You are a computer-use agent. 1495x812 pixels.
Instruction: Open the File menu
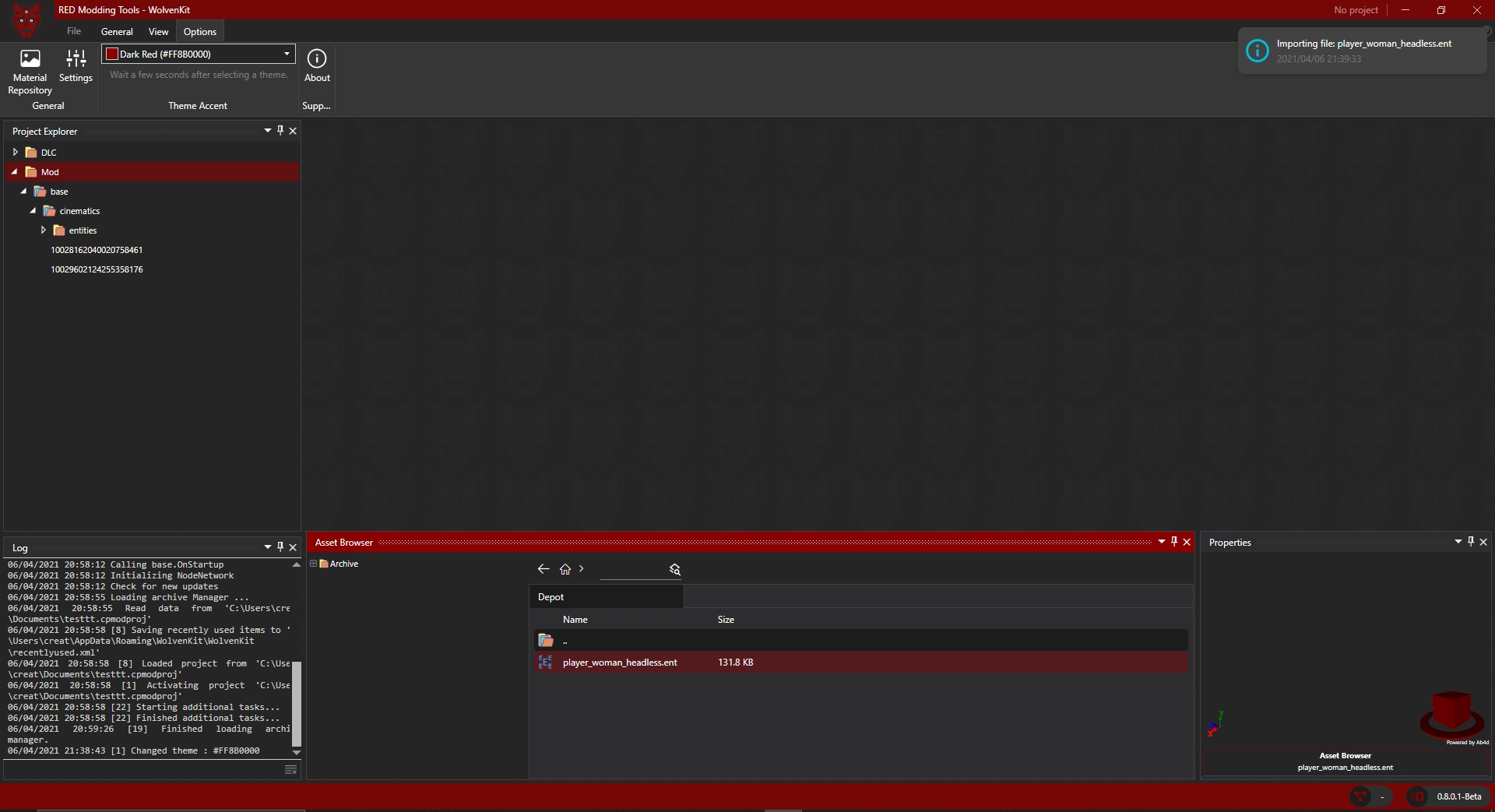click(x=74, y=32)
